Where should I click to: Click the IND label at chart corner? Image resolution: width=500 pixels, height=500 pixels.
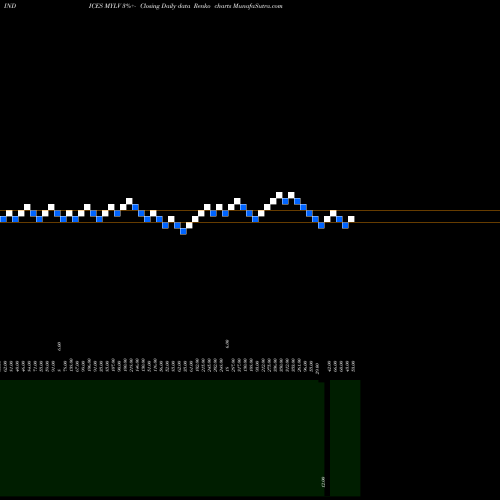pyautogui.click(x=10, y=6)
